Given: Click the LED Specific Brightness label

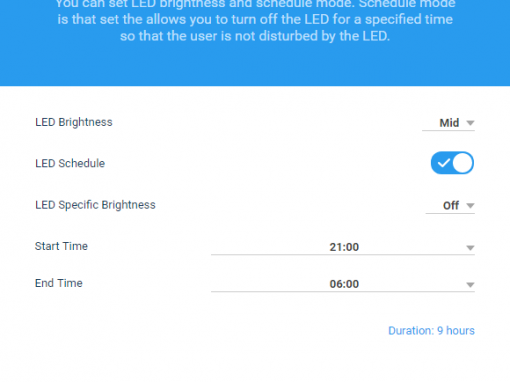Looking at the screenshot, I should 95,205.
